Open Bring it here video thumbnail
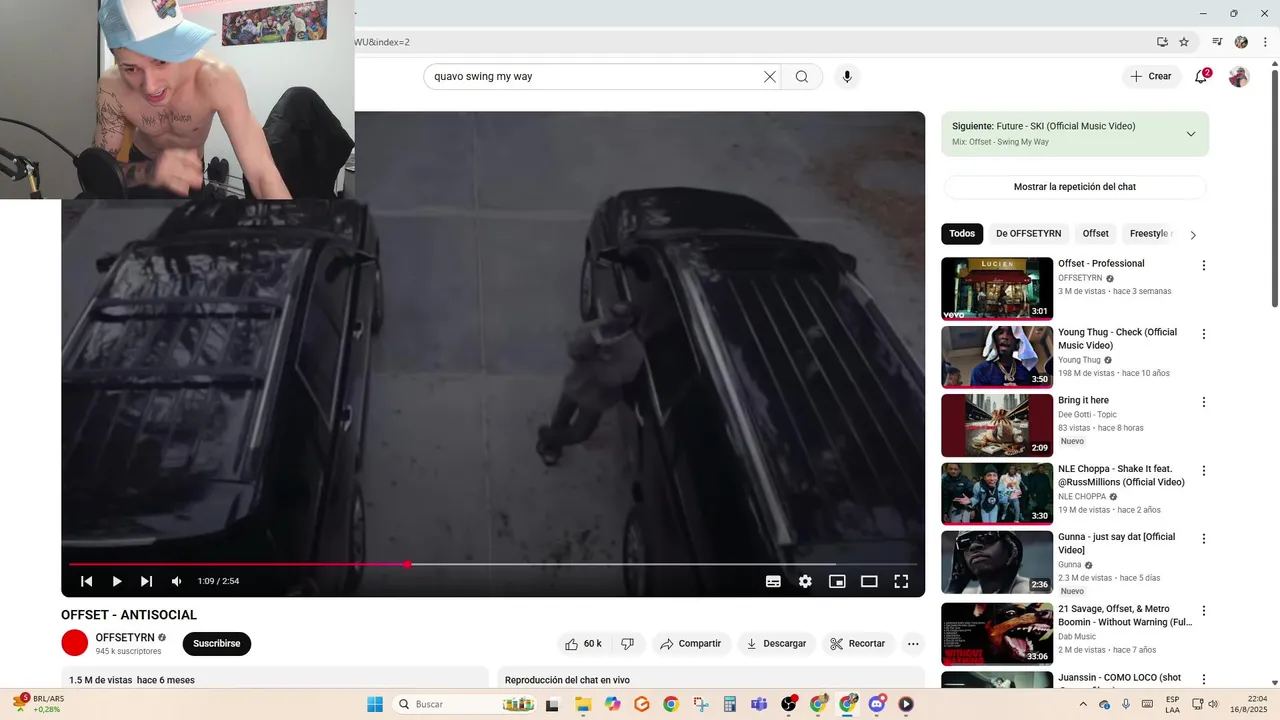Image resolution: width=1280 pixels, height=720 pixels. (x=997, y=425)
